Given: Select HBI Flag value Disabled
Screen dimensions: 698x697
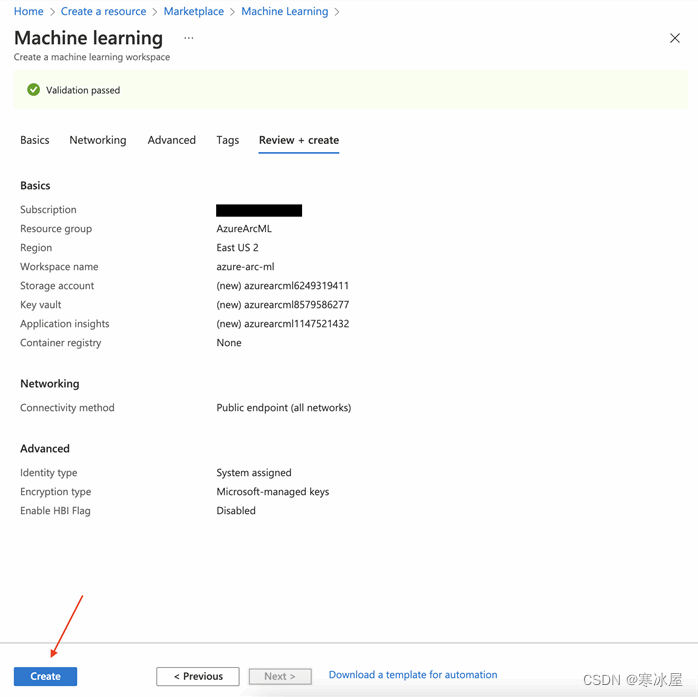Looking at the screenshot, I should coord(236,511).
